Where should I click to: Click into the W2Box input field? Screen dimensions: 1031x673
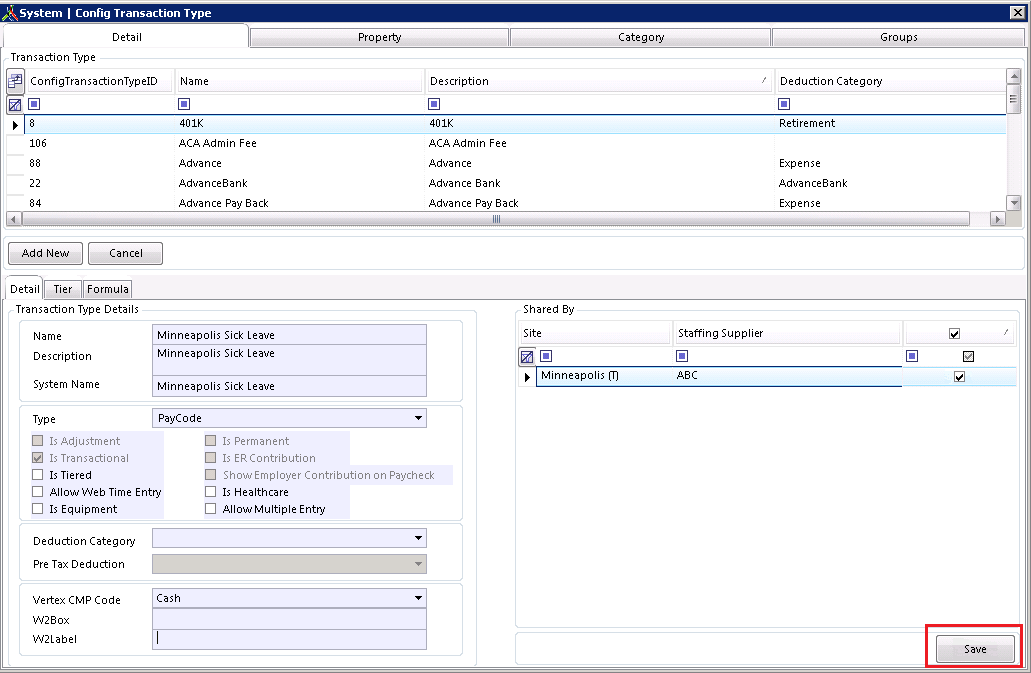click(x=289, y=620)
